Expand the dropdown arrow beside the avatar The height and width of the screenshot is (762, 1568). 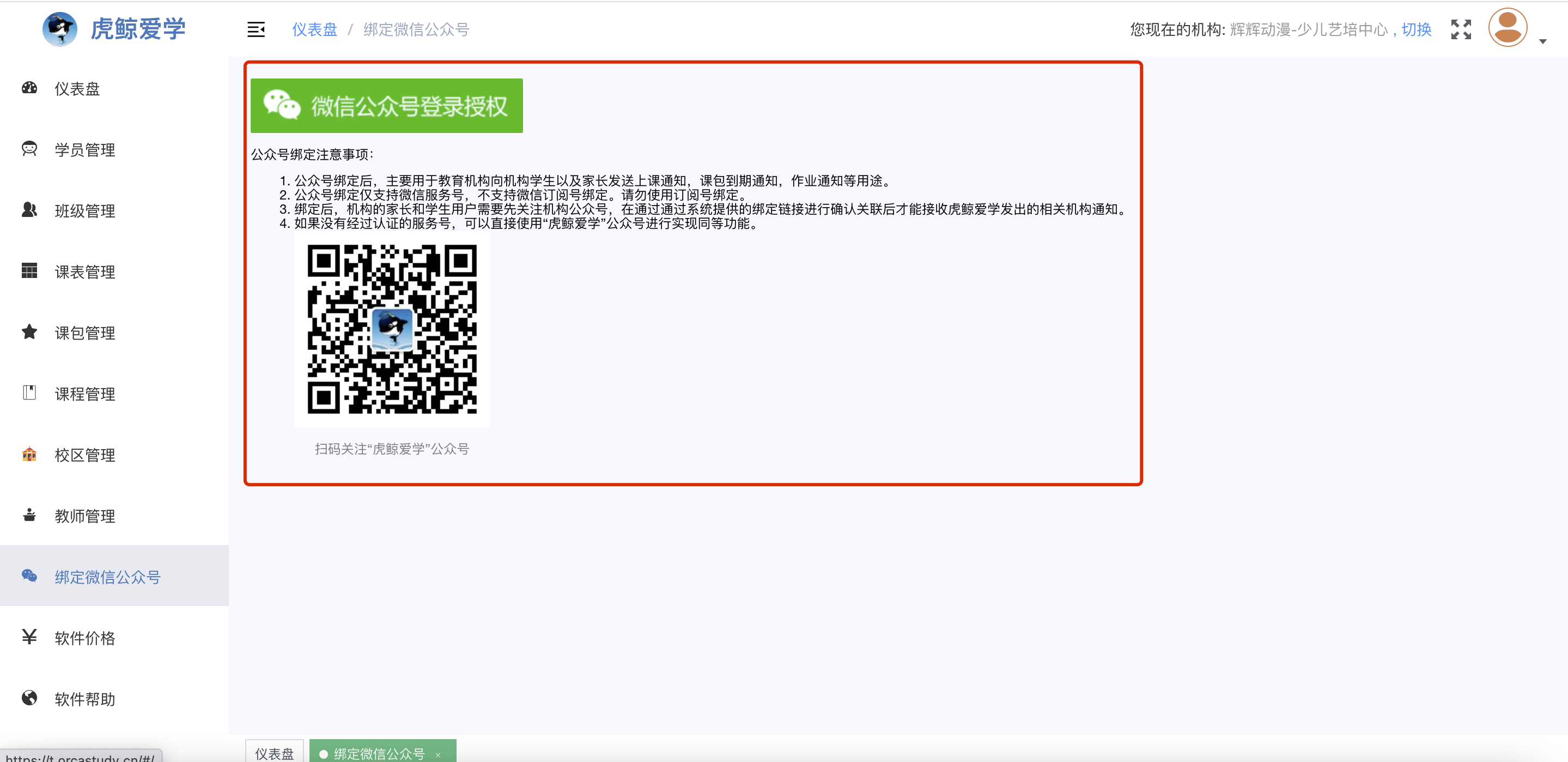(1542, 41)
